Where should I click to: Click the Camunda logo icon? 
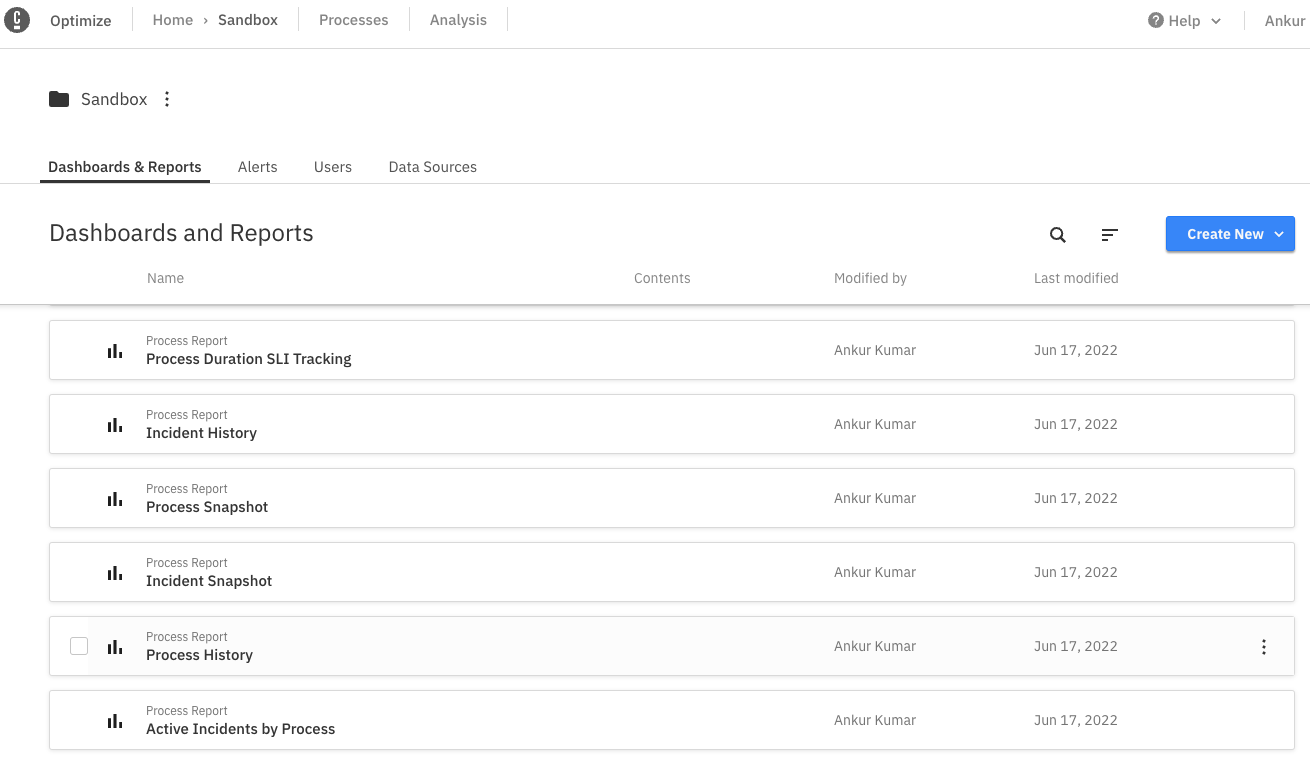tap(17, 20)
